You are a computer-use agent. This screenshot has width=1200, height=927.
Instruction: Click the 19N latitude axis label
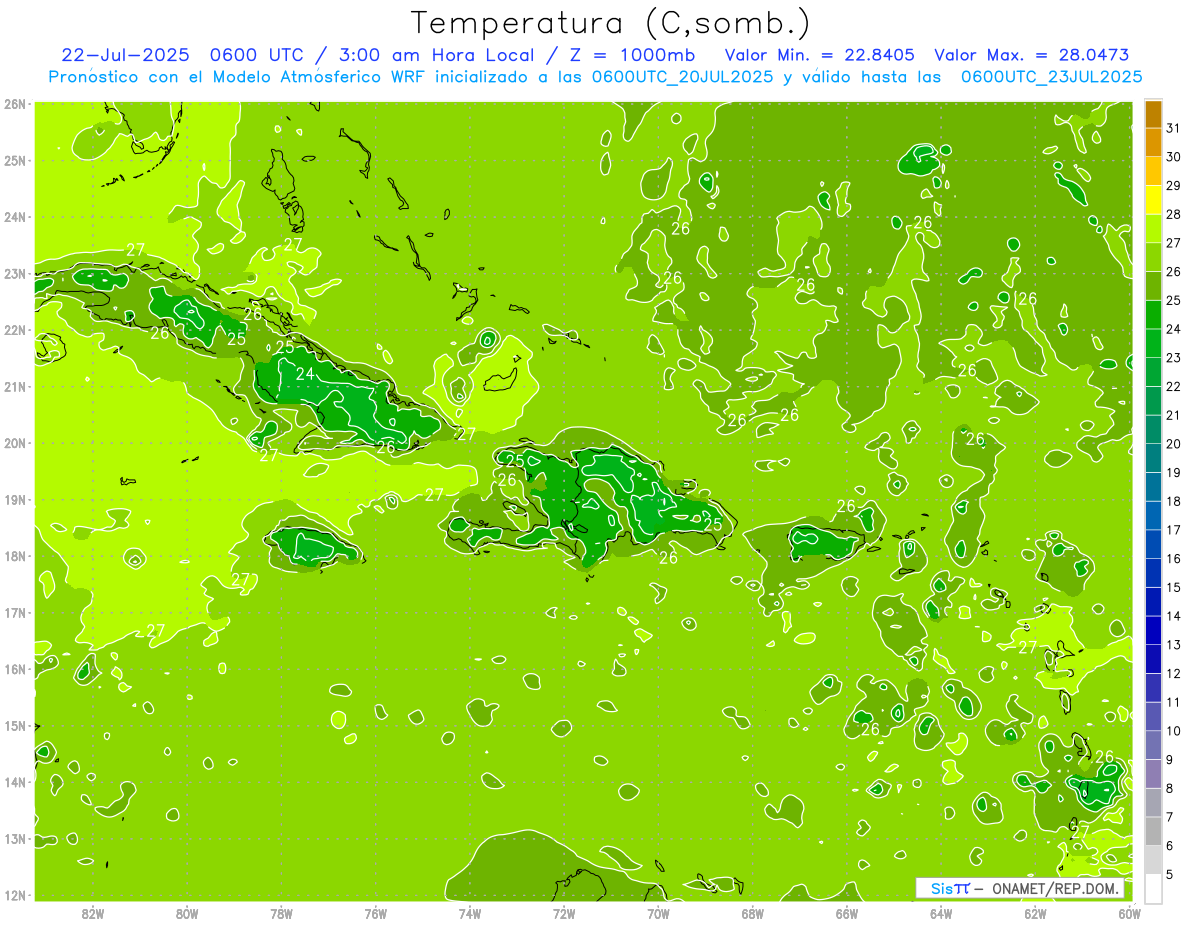click(15, 499)
